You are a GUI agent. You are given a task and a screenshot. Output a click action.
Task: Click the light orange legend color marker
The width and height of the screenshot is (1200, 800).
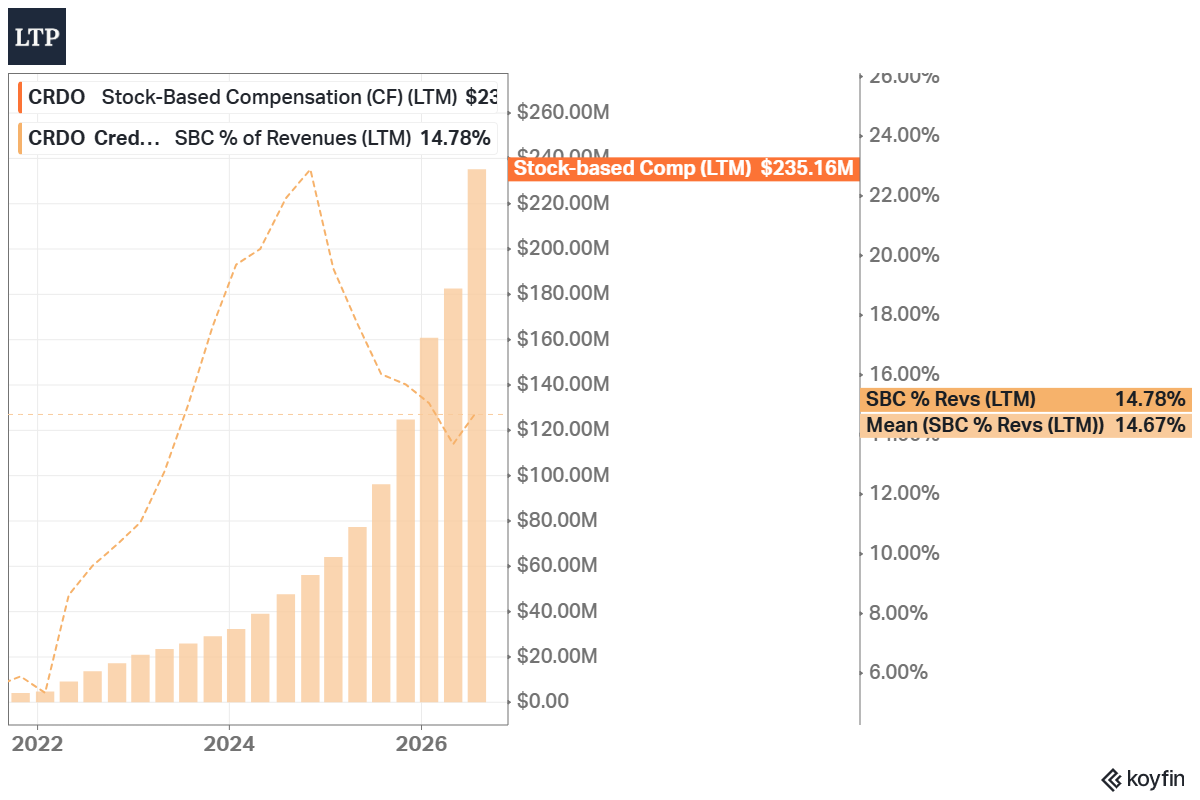point(20,138)
